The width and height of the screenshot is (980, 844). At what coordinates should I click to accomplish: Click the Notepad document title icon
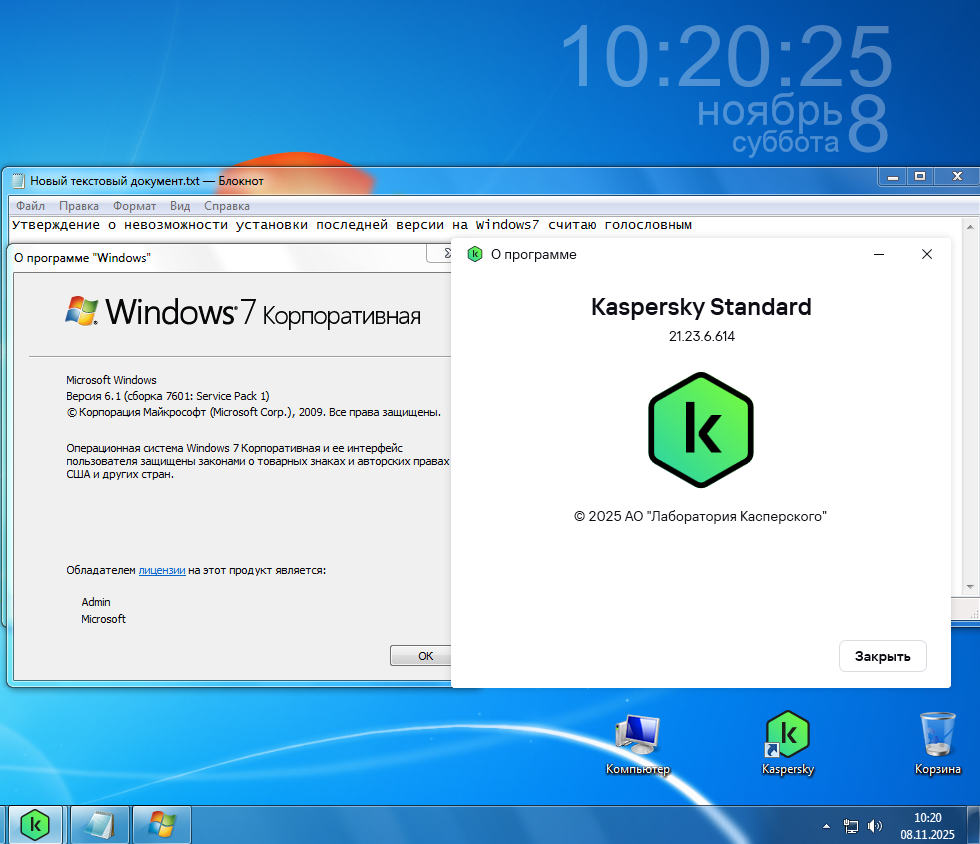19,181
